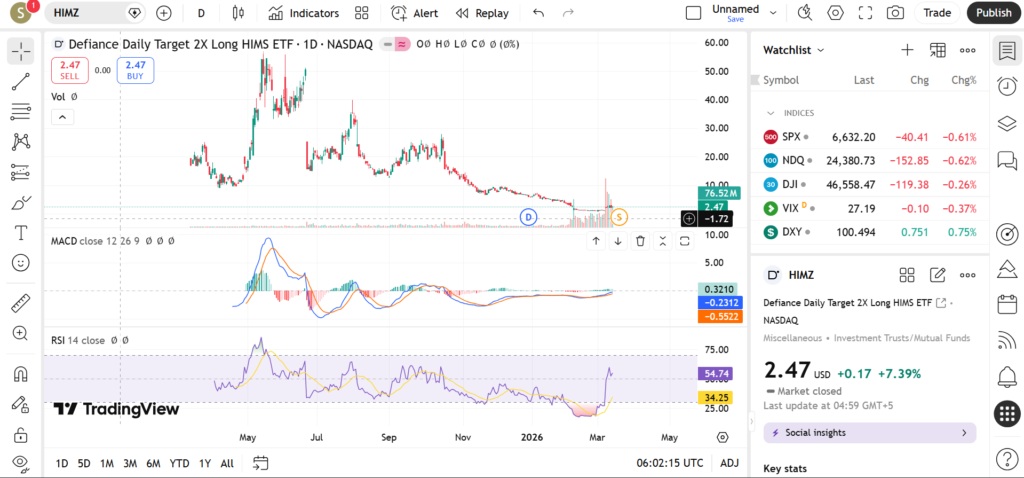This screenshot has width=1024, height=478.
Task: Delete the MACD indicator with trash icon
Action: tap(640, 241)
